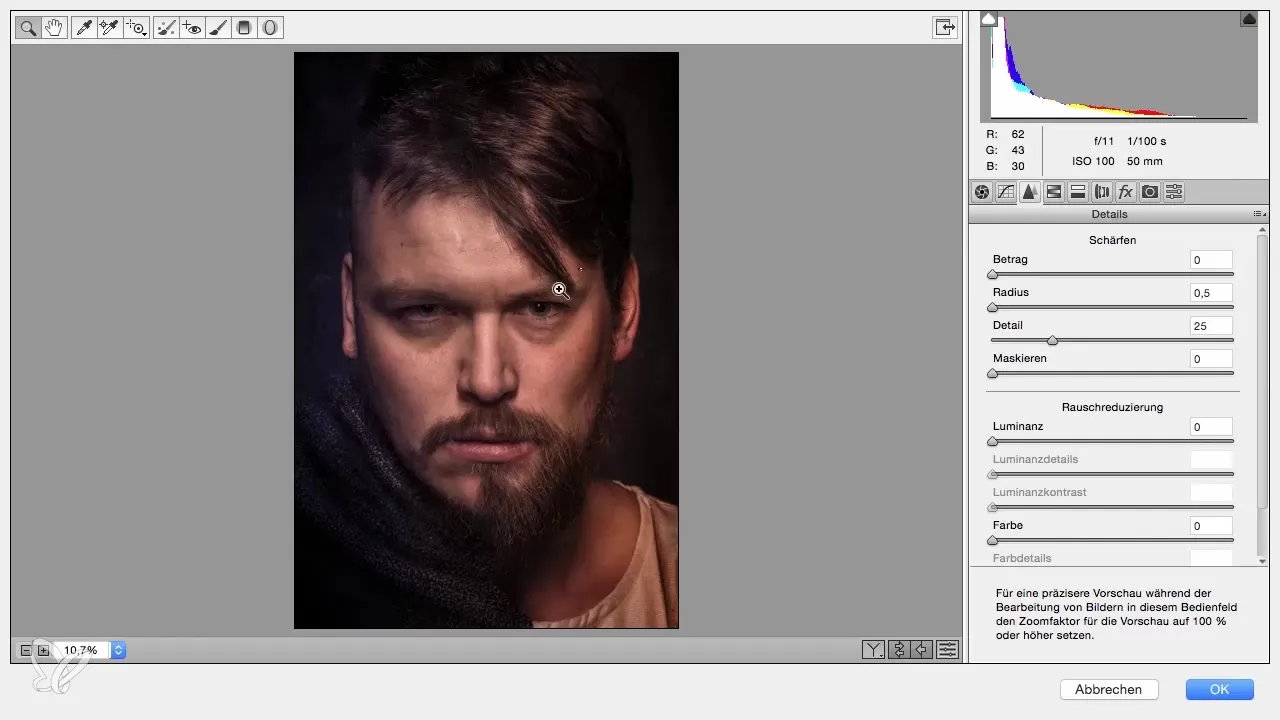Screen dimensions: 1280x720
Task: Click the Betrag slider handle
Action: (x=992, y=274)
